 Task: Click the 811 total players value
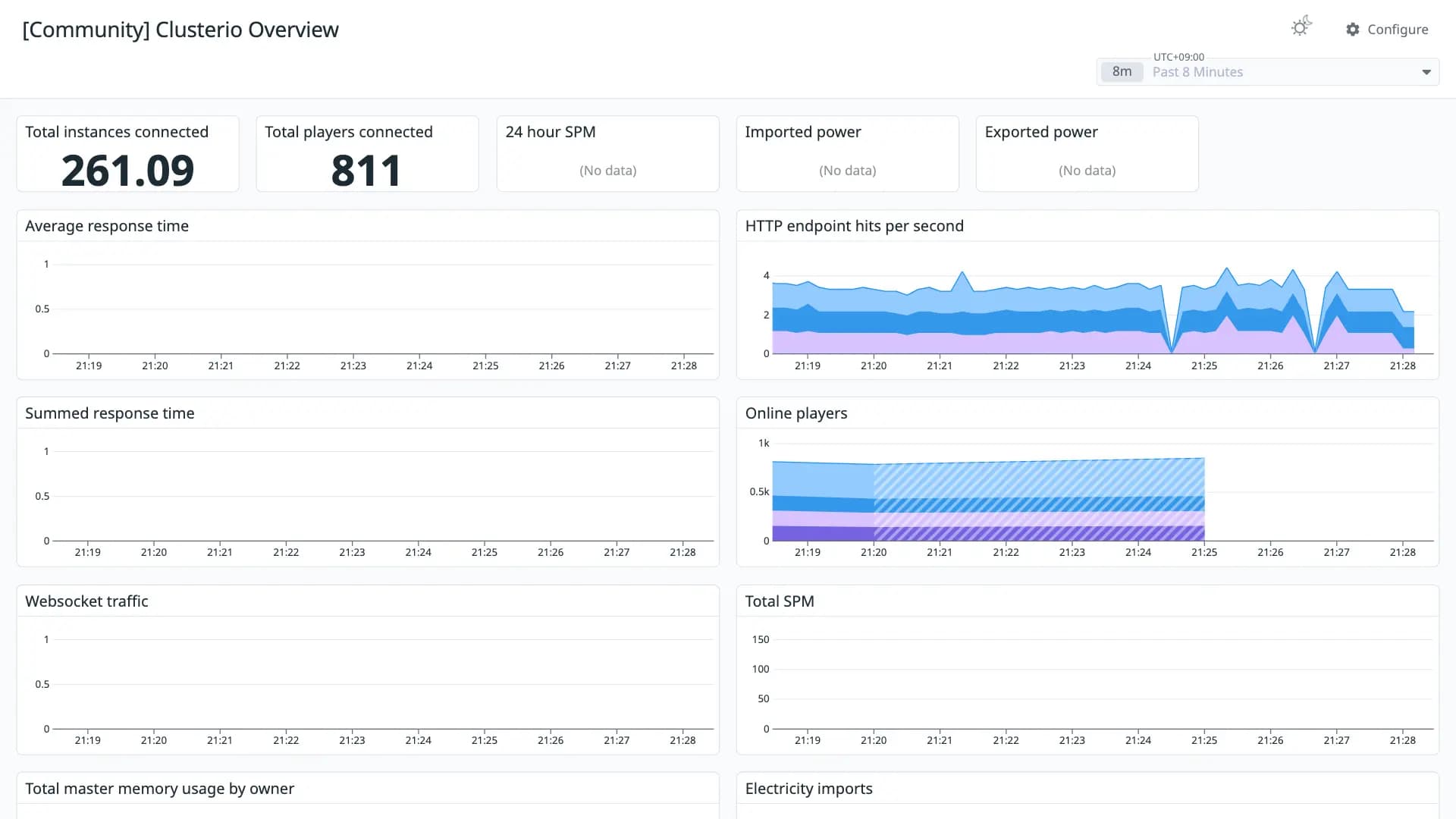pyautogui.click(x=366, y=171)
